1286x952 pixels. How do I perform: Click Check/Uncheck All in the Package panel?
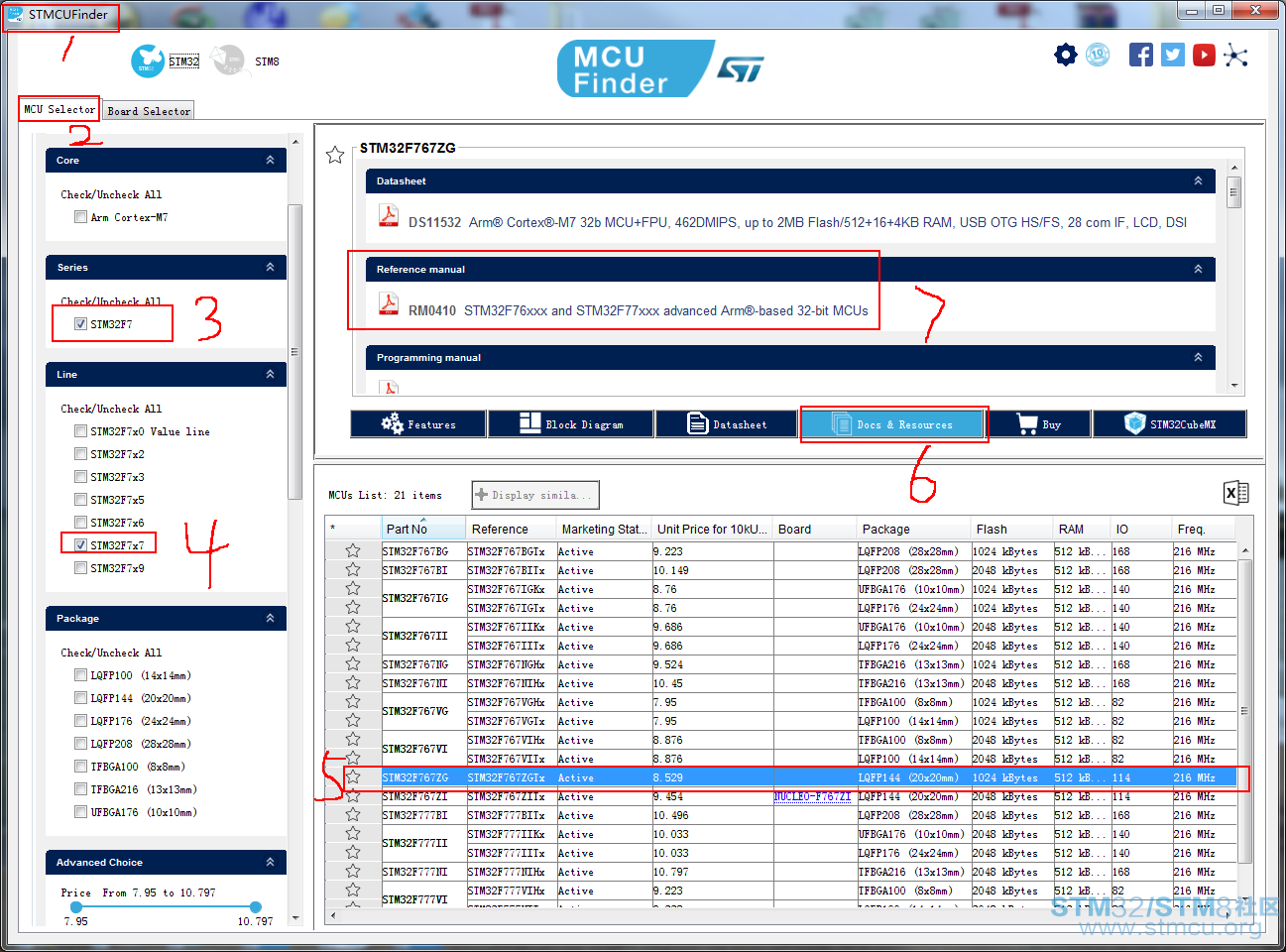click(x=111, y=653)
